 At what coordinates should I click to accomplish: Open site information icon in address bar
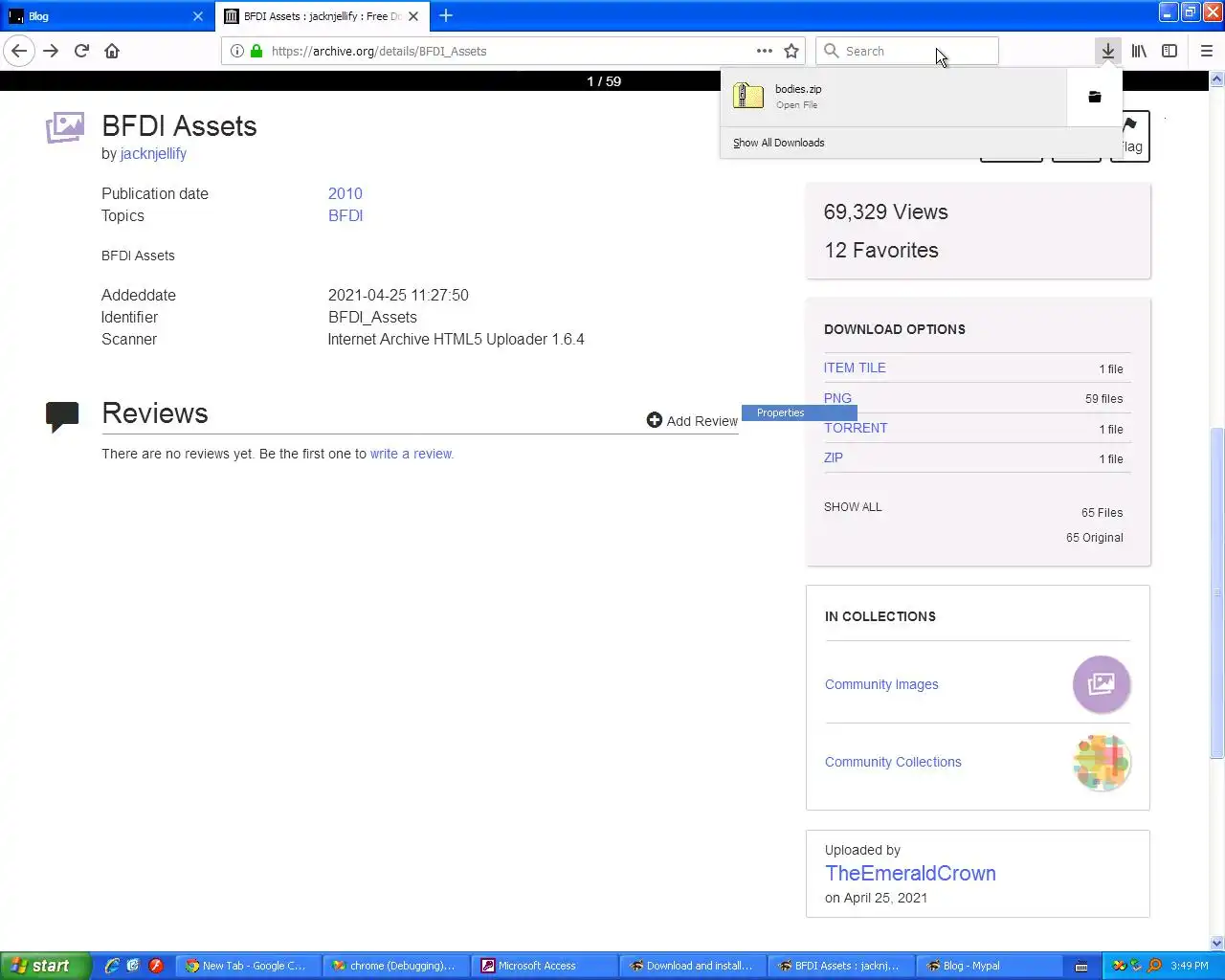(237, 51)
